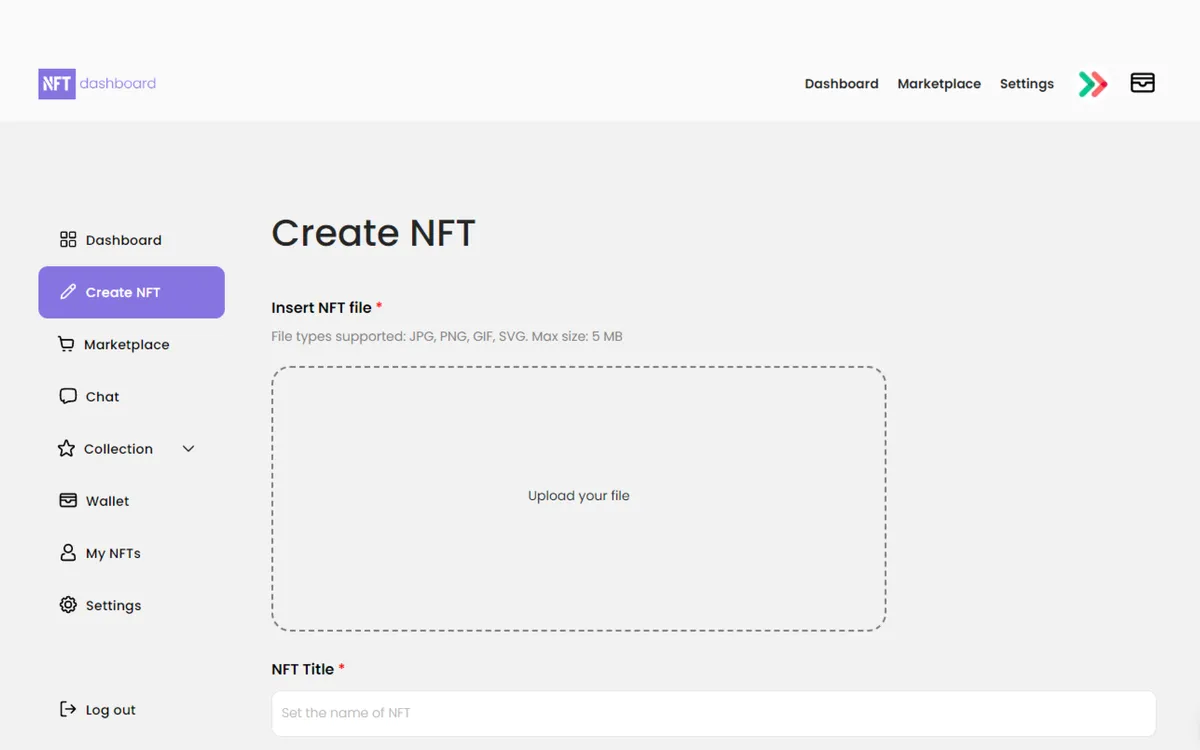Open Settings label in the sidebar
1200x750 pixels.
pyautogui.click(x=113, y=605)
